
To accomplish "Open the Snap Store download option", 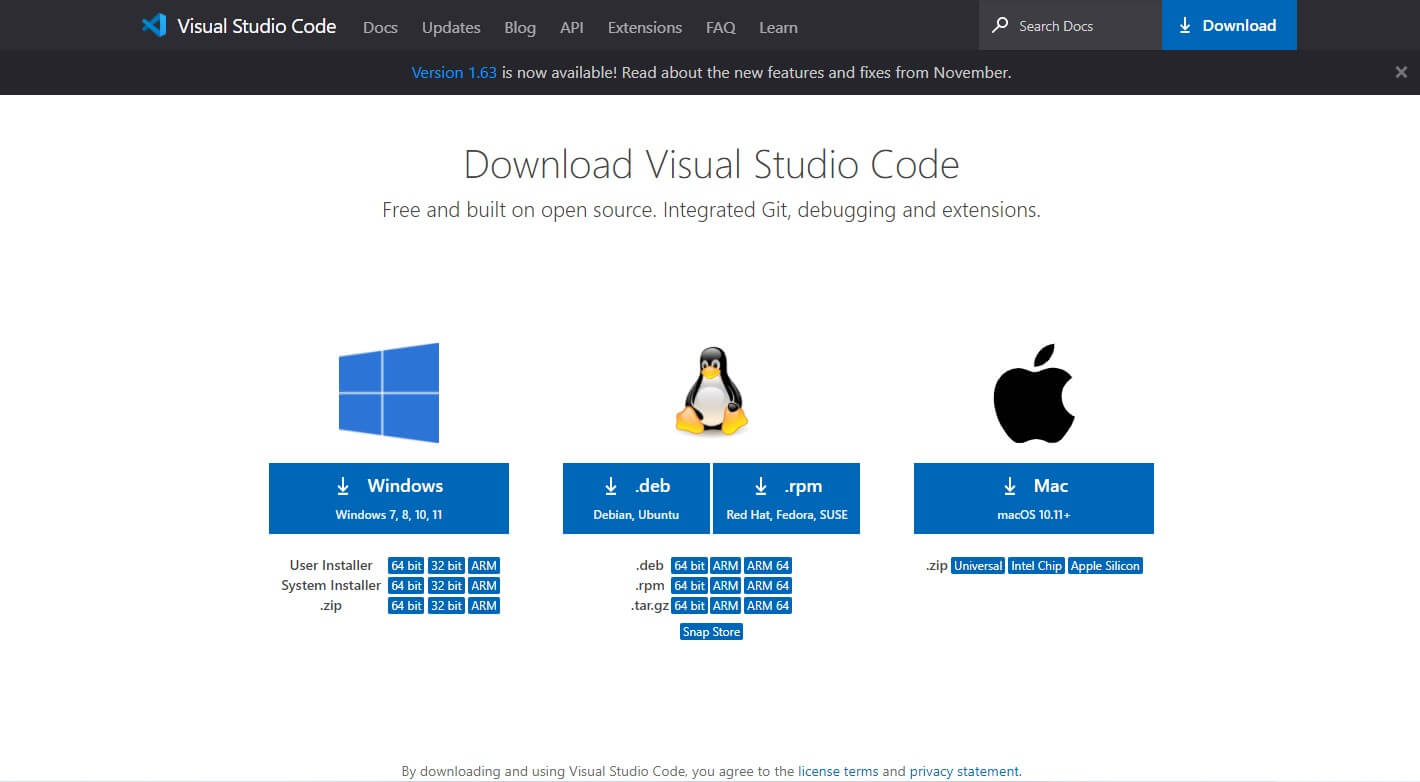I will tap(710, 631).
